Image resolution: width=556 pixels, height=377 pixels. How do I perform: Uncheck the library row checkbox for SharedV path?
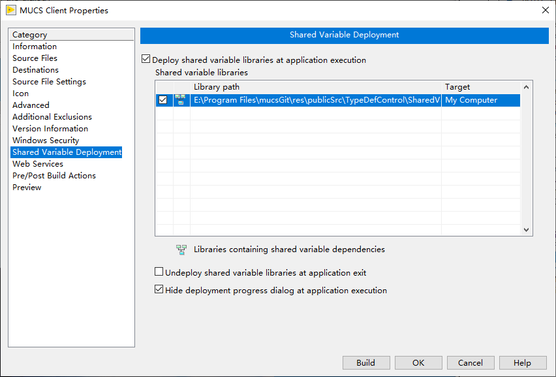pyautogui.click(x=163, y=100)
